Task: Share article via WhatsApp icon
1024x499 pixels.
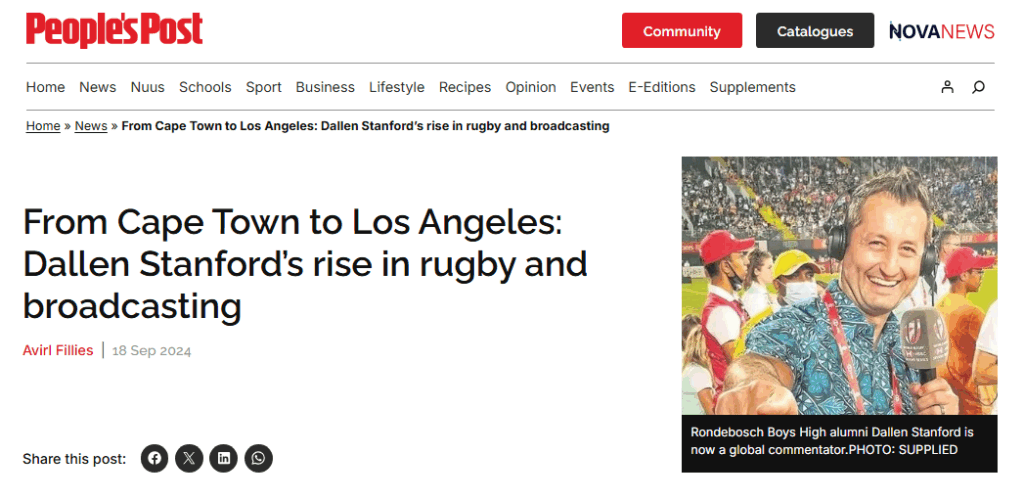Action: (259, 459)
